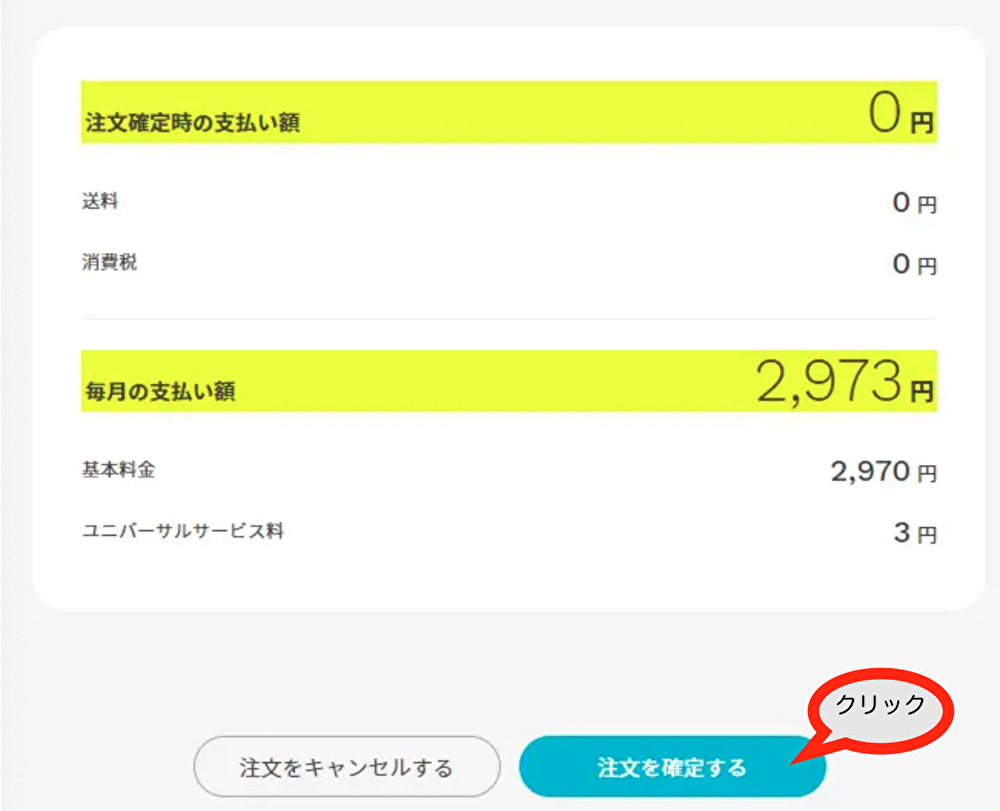Click the 円 unit in top yellow bar

922,123
